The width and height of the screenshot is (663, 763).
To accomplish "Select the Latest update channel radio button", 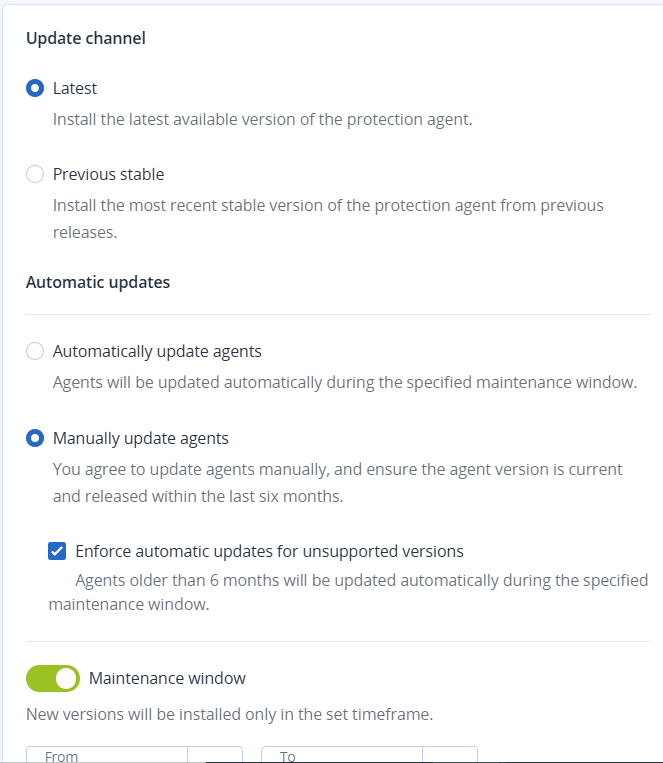I will click(x=35, y=88).
